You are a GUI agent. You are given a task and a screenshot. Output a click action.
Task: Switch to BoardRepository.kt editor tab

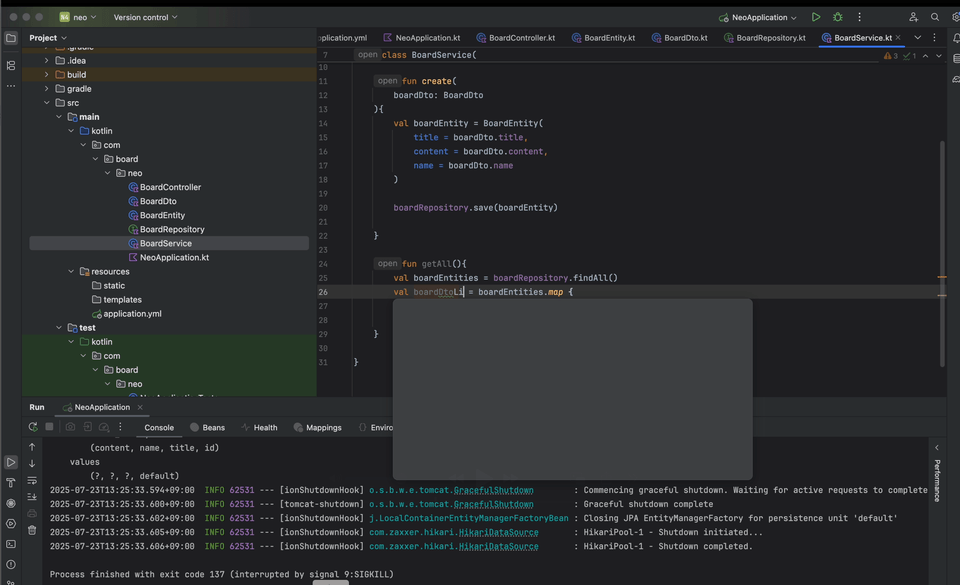click(x=765, y=38)
